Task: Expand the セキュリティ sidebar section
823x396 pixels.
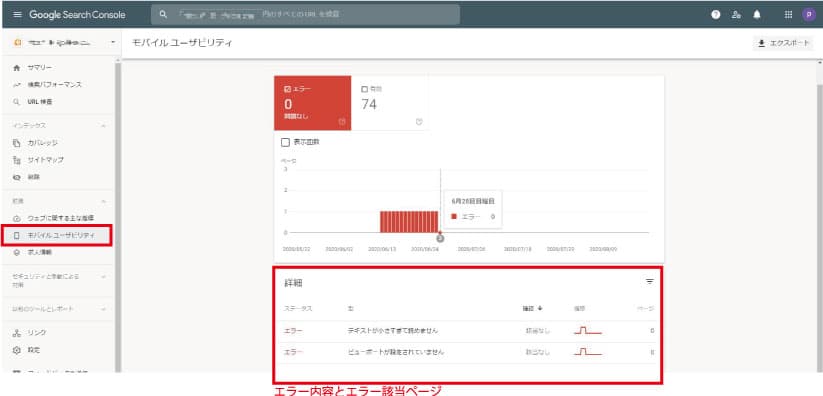Action: point(103,276)
